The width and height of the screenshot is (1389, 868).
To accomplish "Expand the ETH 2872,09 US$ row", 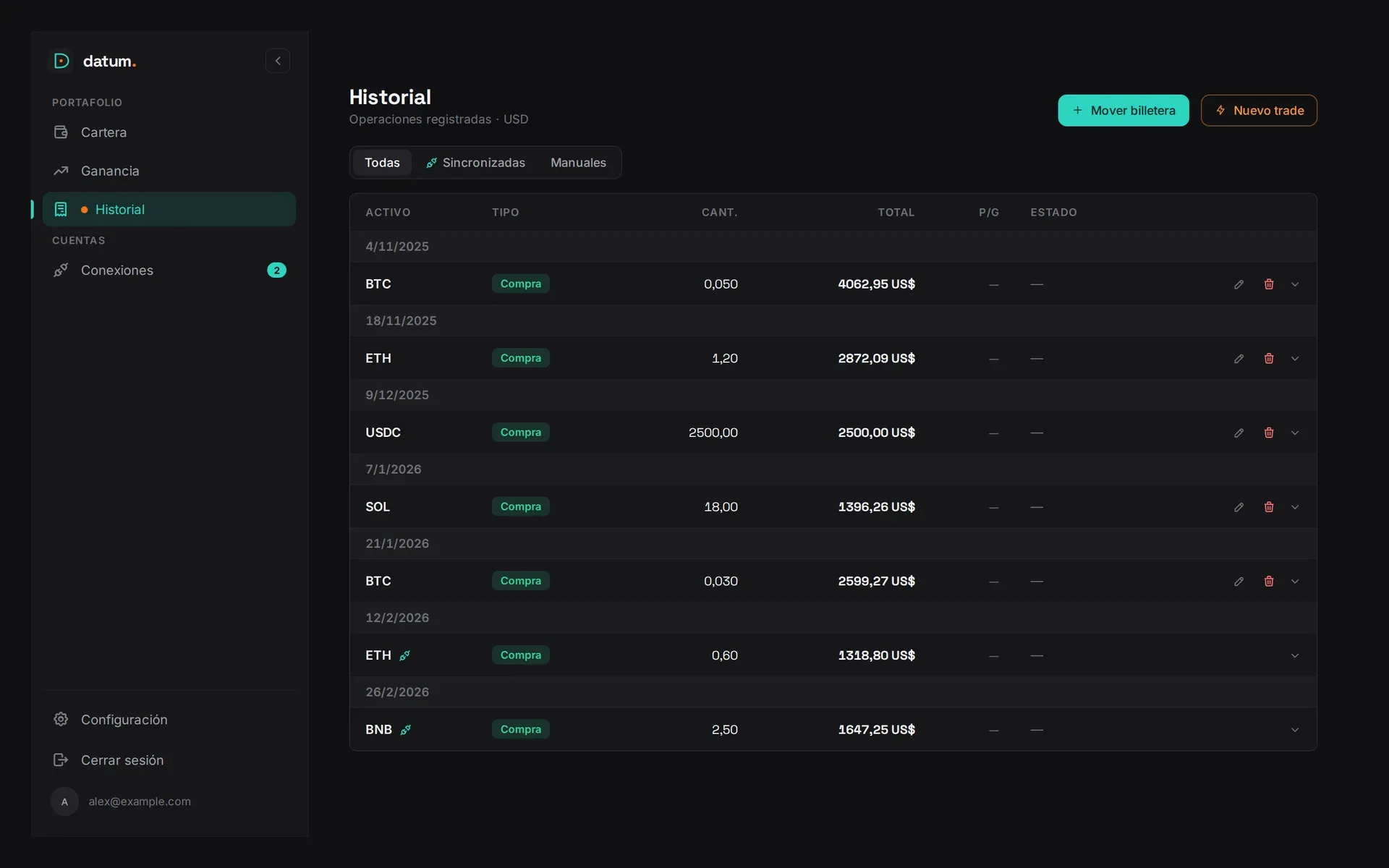I will coord(1295,359).
